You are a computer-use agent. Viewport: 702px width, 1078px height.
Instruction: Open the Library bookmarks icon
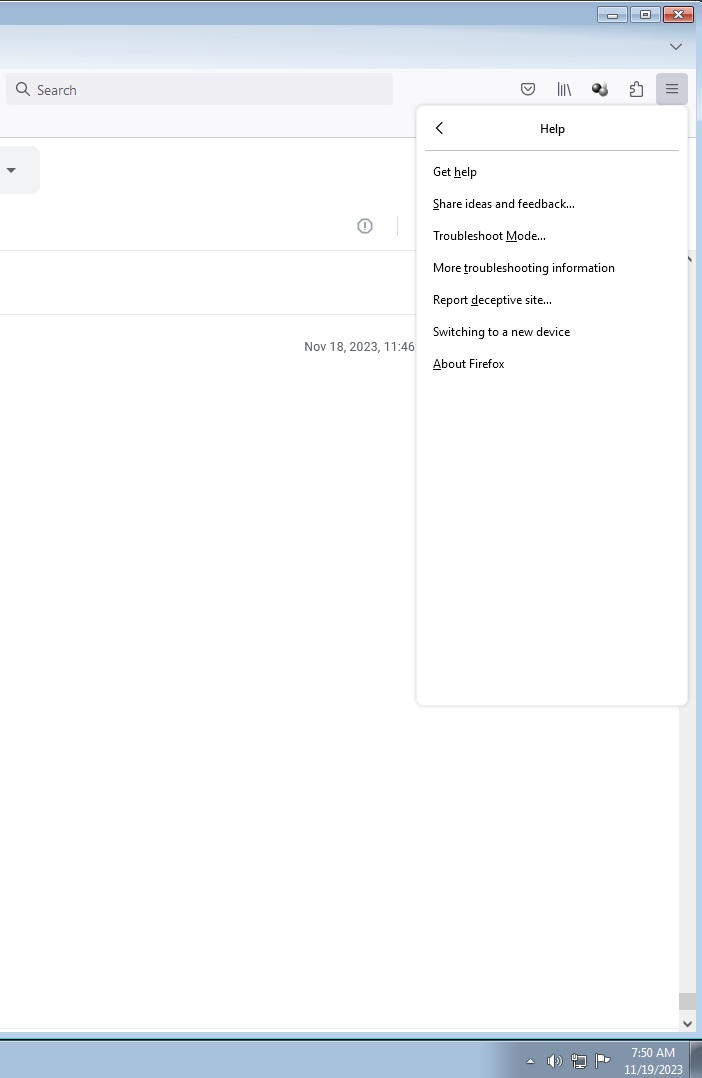[x=564, y=89]
